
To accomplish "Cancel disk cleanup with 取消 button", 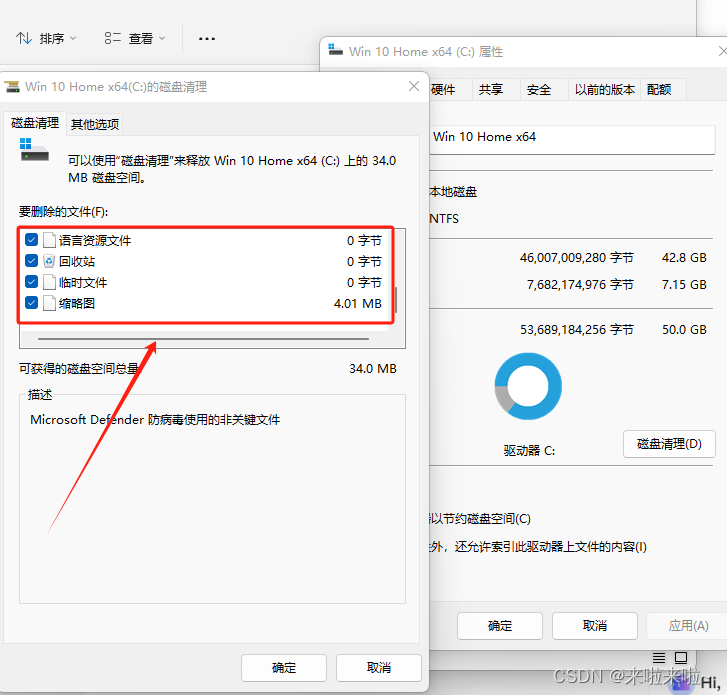I will [x=379, y=668].
